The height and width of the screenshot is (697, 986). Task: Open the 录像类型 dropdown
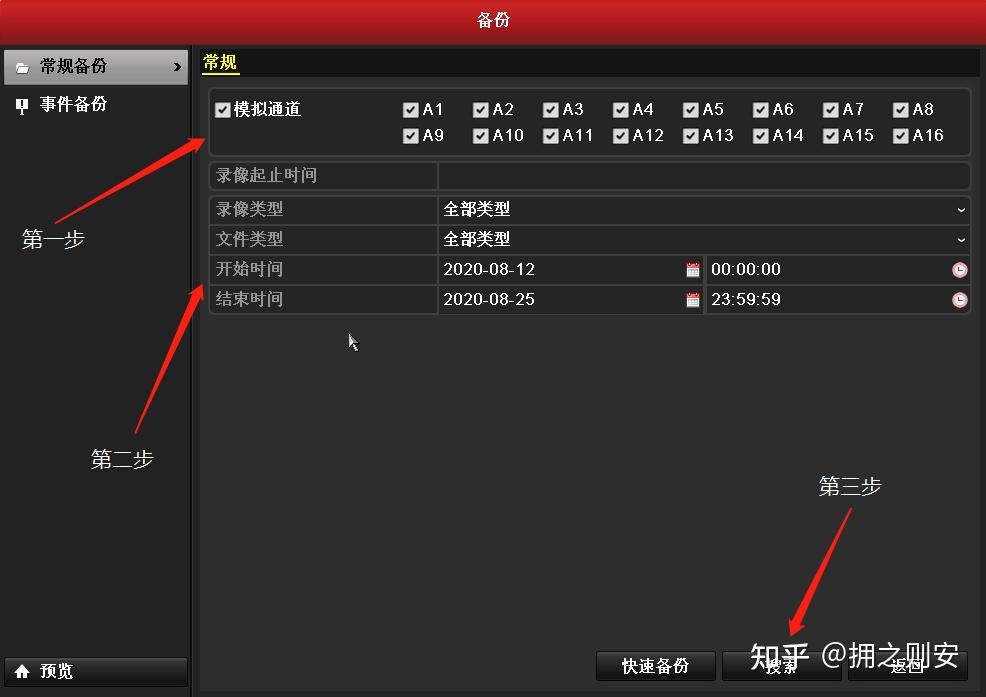click(x=704, y=209)
